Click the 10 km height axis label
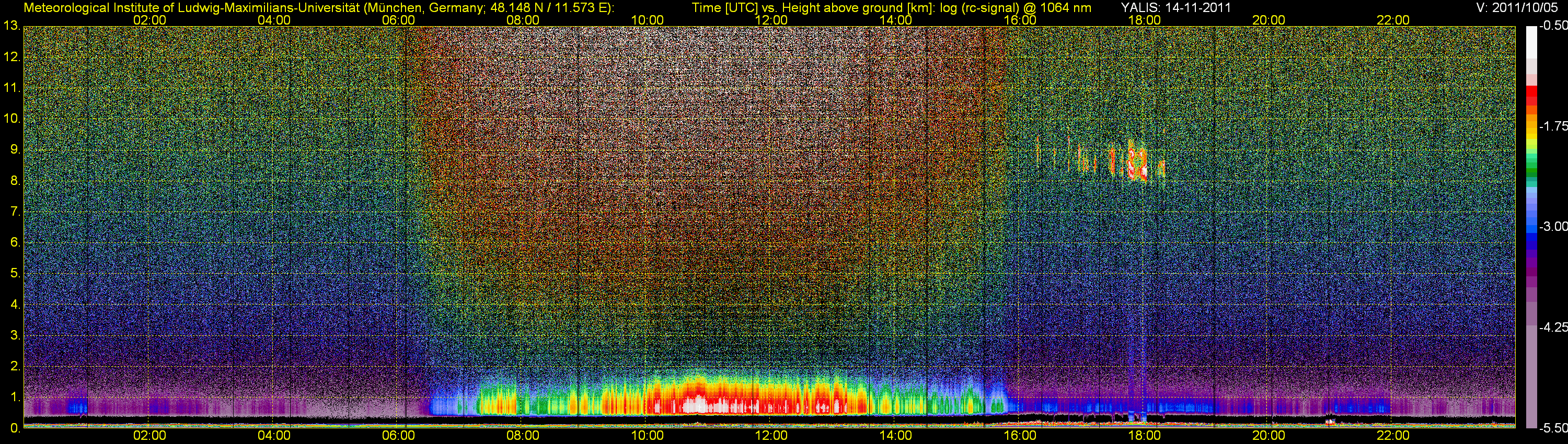 click(11, 119)
